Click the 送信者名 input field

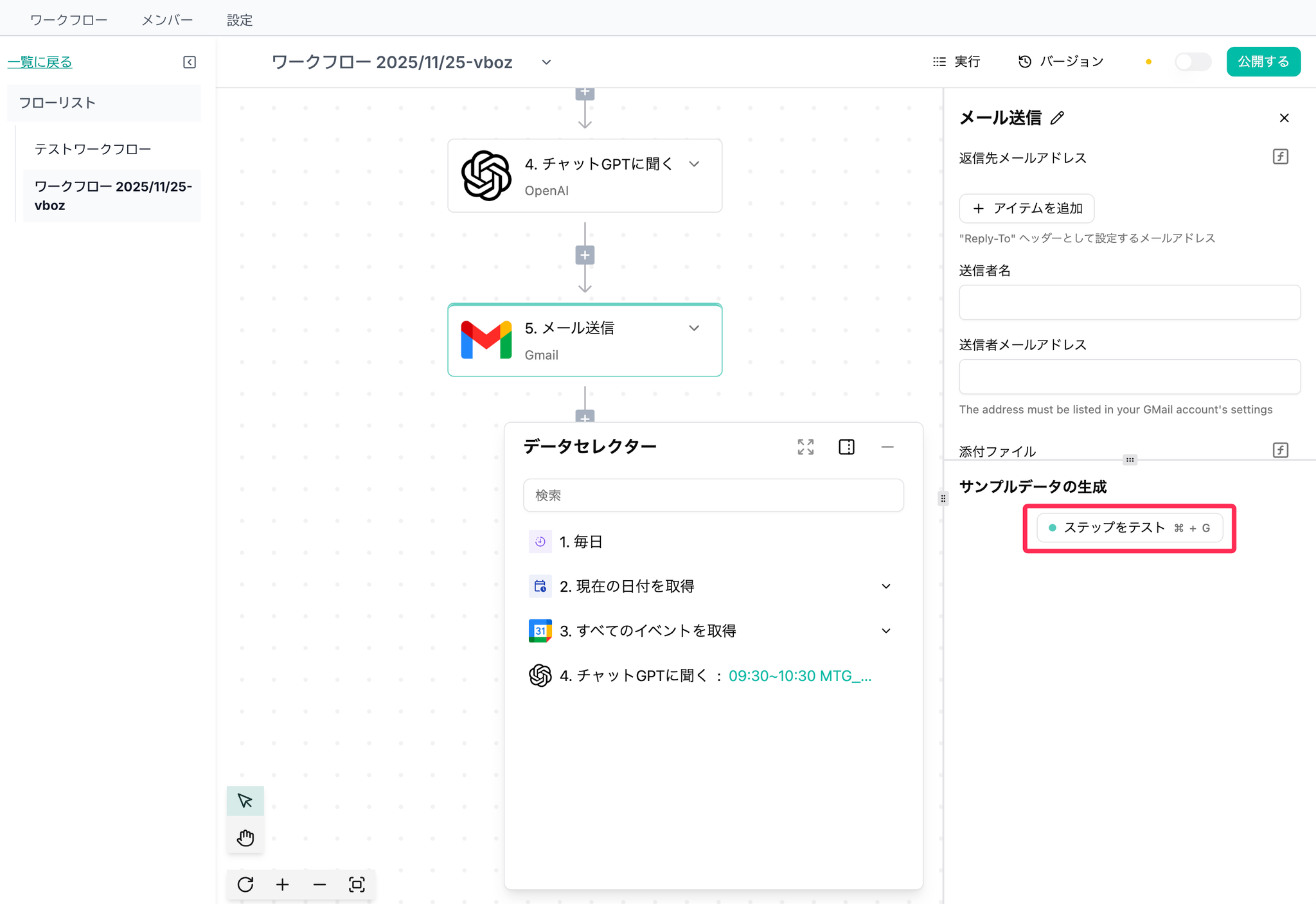coord(1129,302)
